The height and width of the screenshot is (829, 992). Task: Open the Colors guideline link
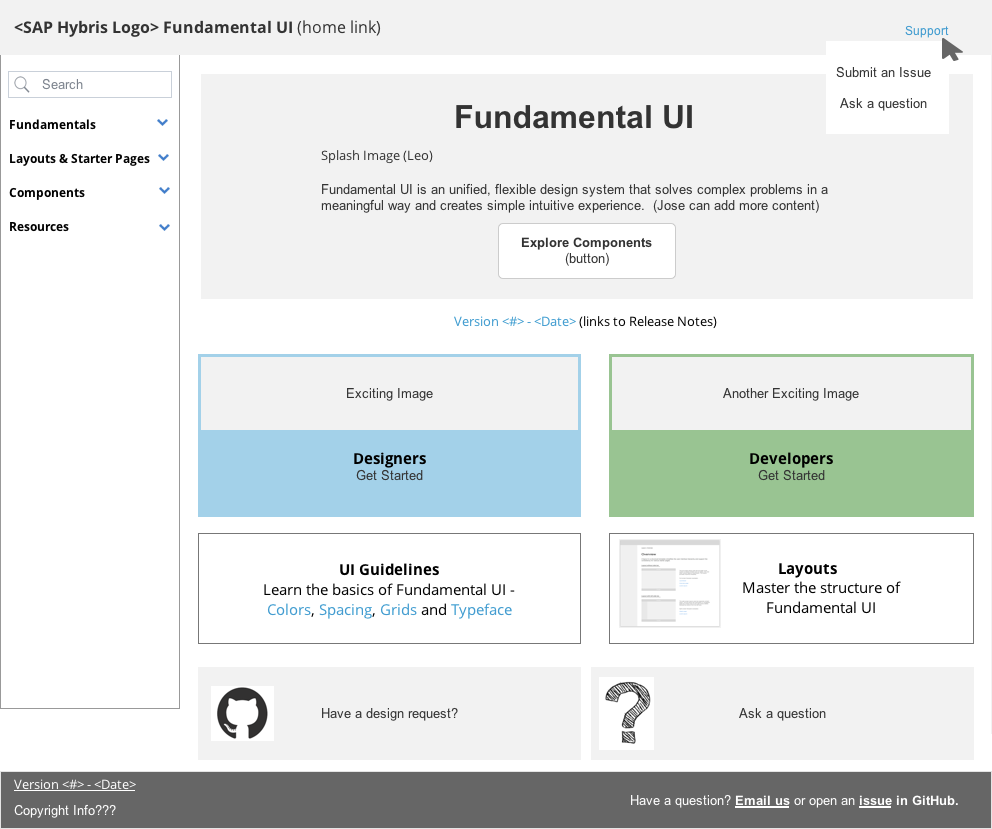pos(289,609)
